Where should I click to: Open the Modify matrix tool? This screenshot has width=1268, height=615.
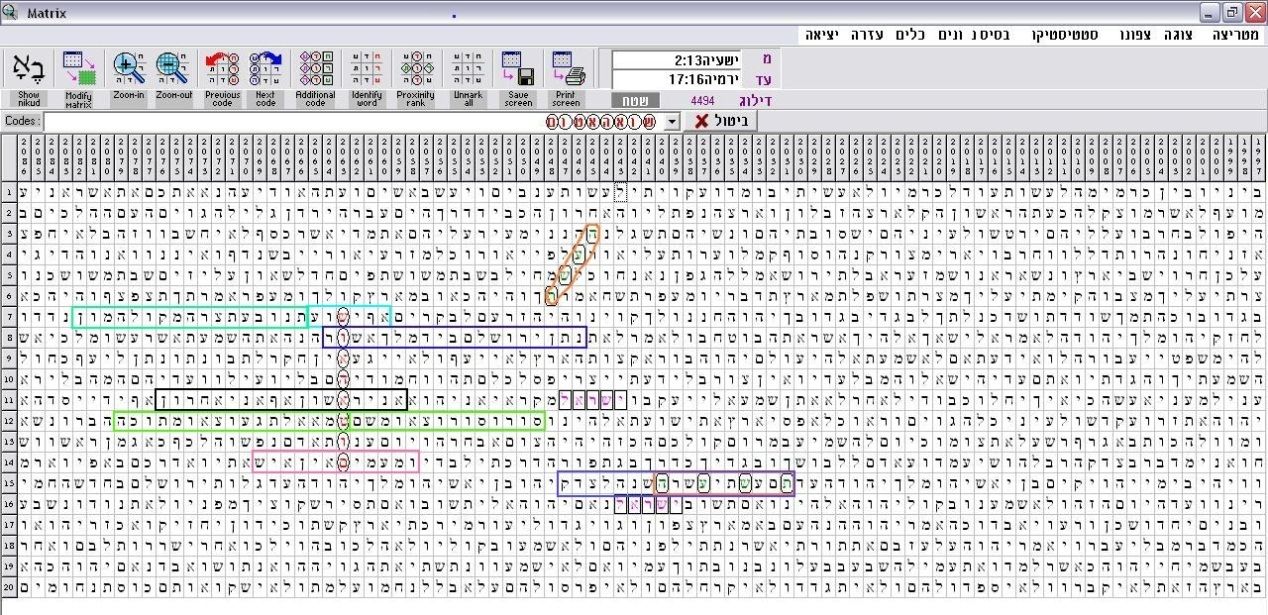[x=78, y=70]
